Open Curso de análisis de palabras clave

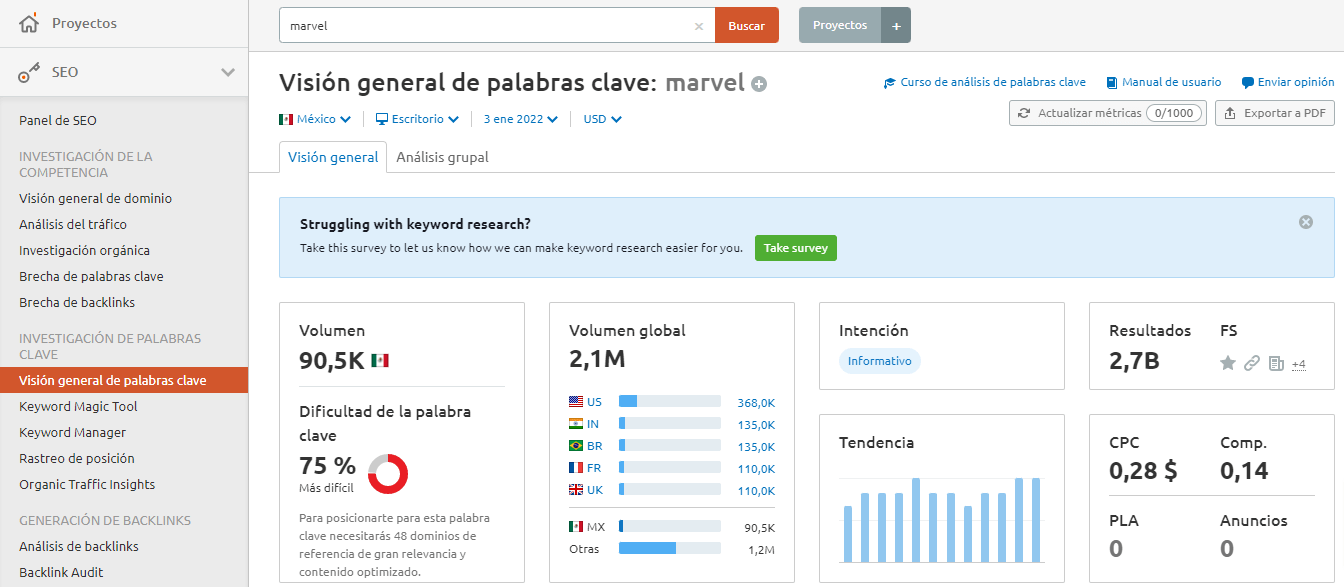(984, 83)
